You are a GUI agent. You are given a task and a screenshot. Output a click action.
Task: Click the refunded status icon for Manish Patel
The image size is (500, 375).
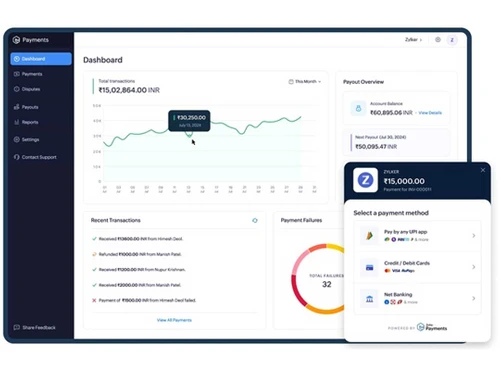pos(94,254)
